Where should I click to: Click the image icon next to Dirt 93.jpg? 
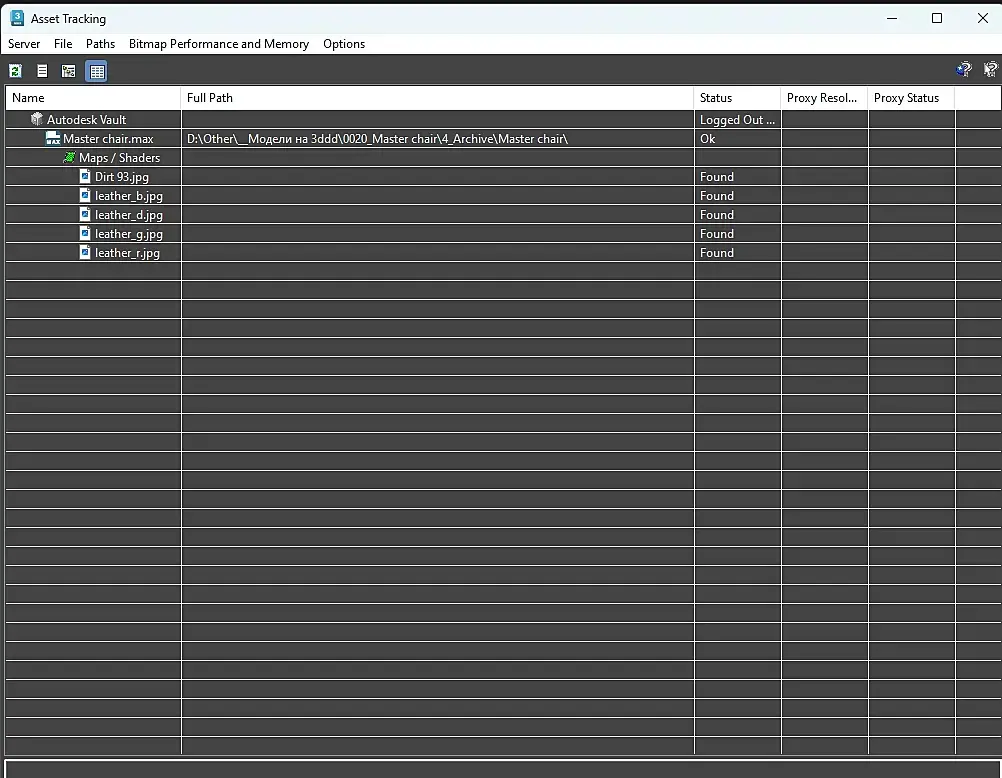tap(85, 176)
